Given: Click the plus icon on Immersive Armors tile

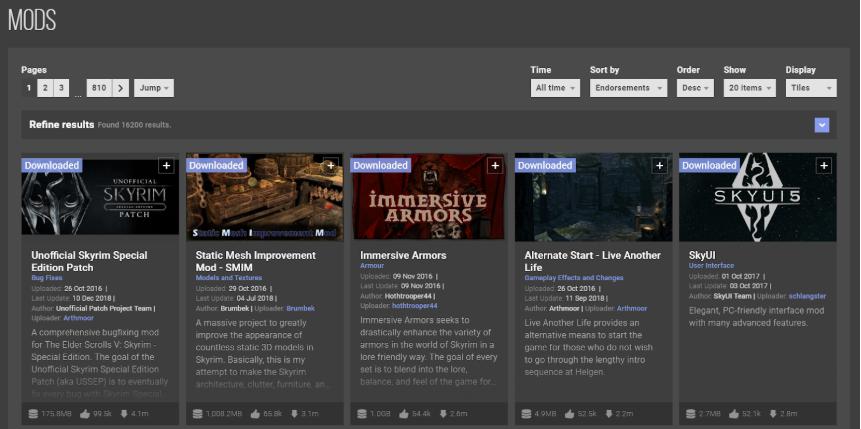Looking at the screenshot, I should click(x=495, y=166).
